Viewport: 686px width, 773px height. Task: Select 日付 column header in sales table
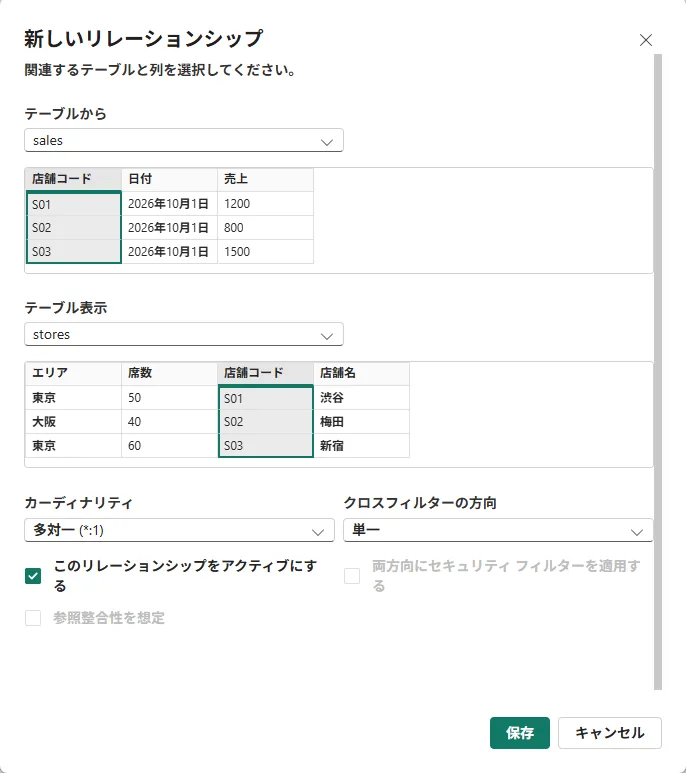170,179
